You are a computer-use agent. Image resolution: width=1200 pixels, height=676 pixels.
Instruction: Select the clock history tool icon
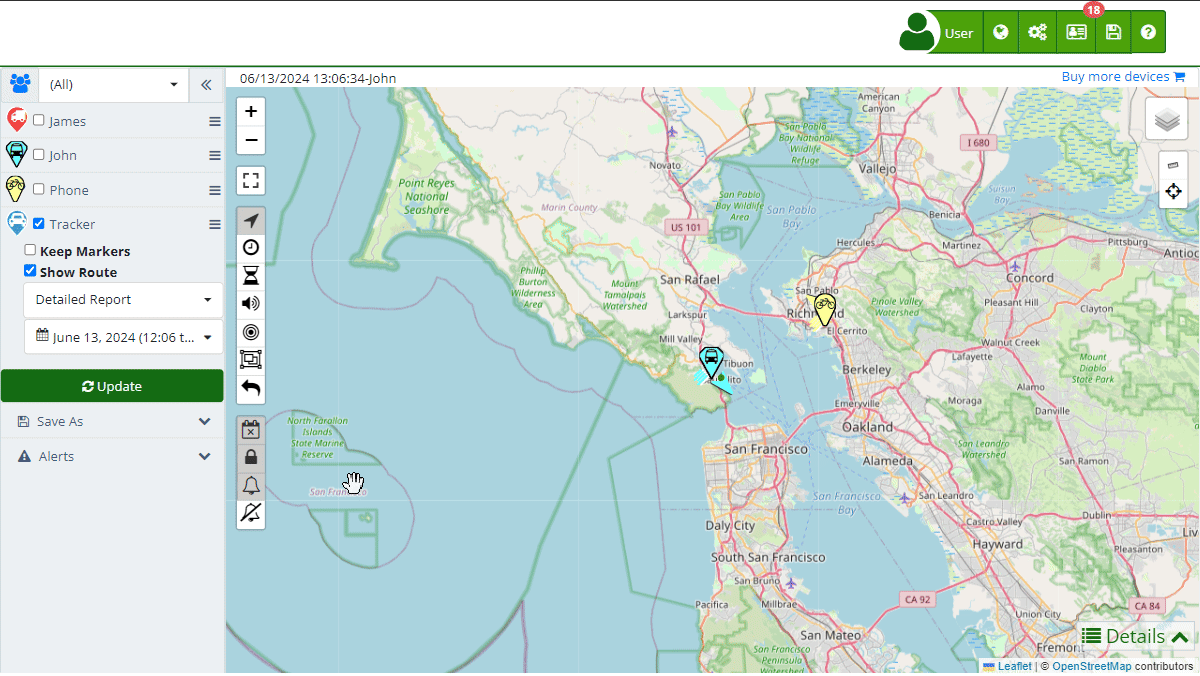[x=251, y=248]
